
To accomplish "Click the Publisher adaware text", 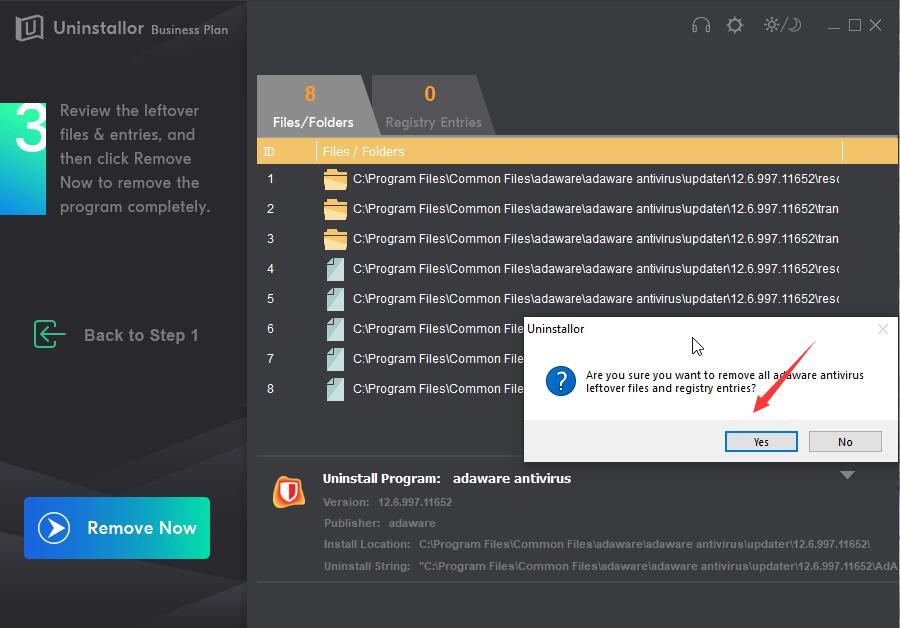I will pos(379,524).
